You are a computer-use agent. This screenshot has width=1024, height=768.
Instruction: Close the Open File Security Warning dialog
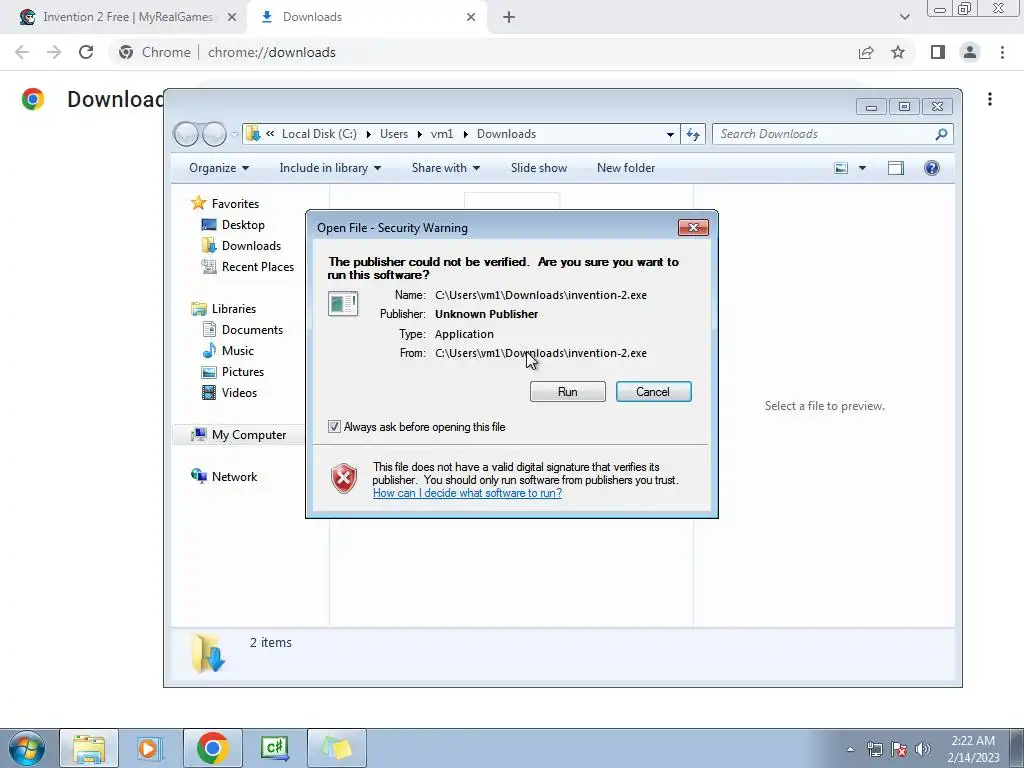pyautogui.click(x=693, y=227)
